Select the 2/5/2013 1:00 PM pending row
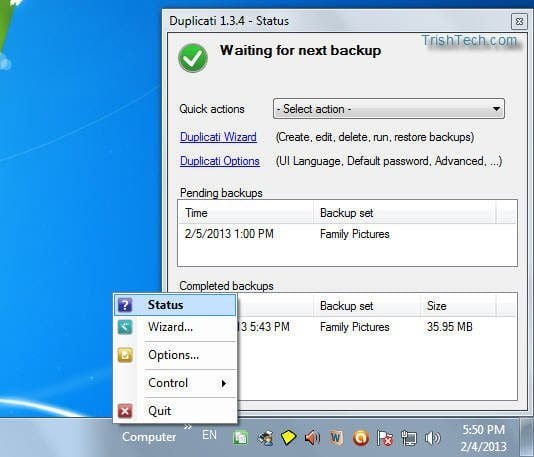 click(347, 234)
